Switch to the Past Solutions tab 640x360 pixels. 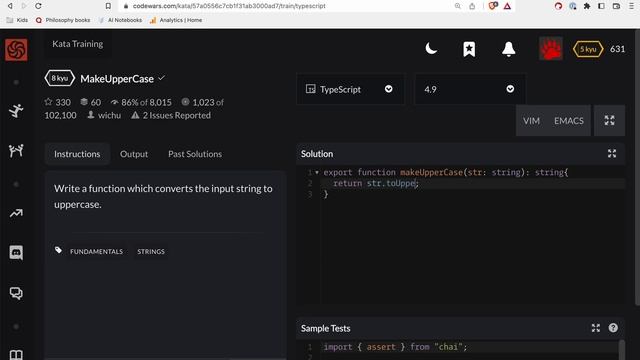[195, 154]
